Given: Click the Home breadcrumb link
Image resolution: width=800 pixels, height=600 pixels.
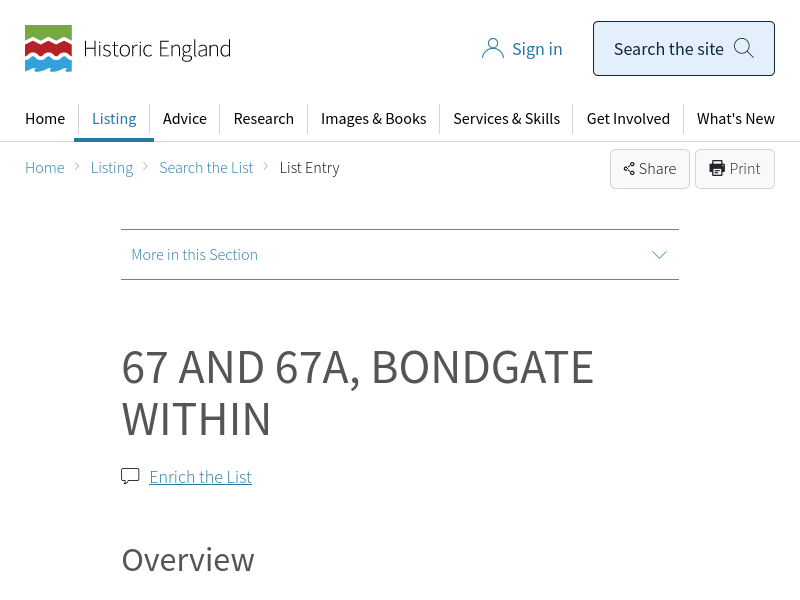Looking at the screenshot, I should tap(45, 167).
